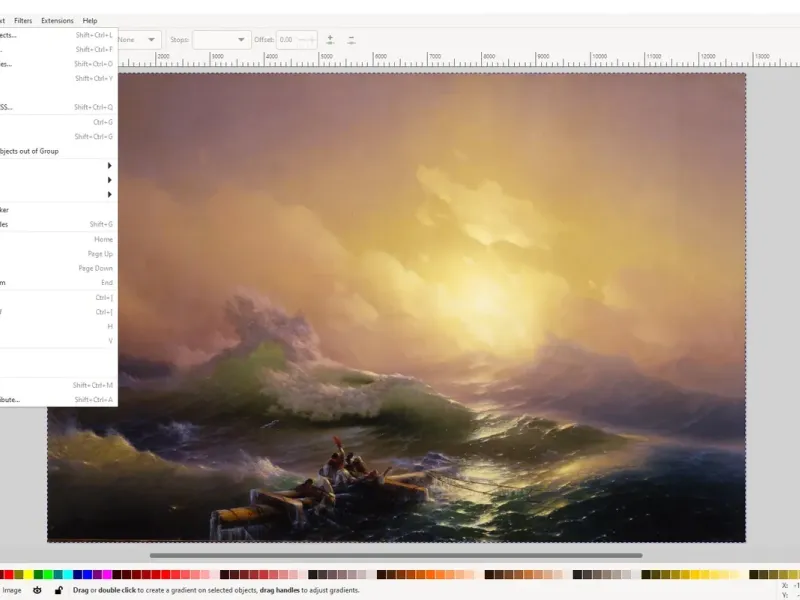Choose the menu entry with shortcut H
The image size is (800, 600).
[x=58, y=327]
